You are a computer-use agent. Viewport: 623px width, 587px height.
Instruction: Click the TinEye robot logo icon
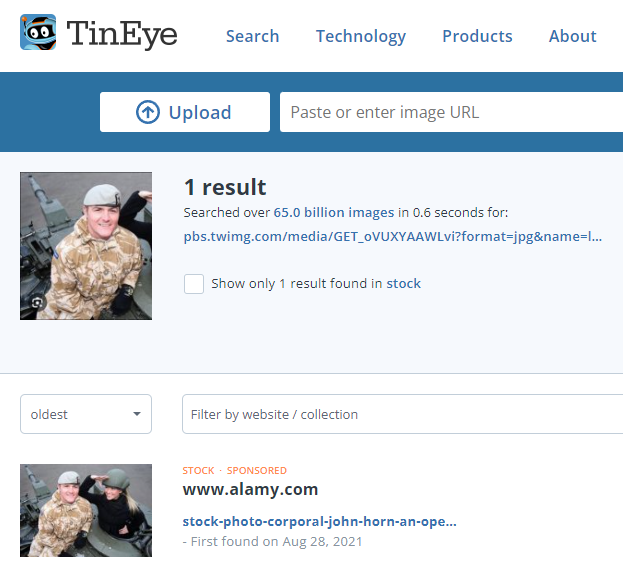[x=38, y=32]
